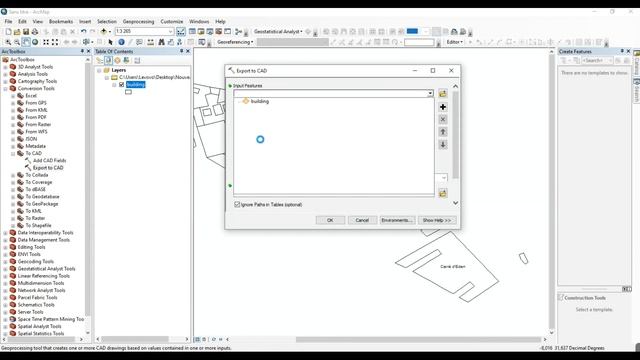Click the blue color swatch in toolbar

[x=412, y=31]
